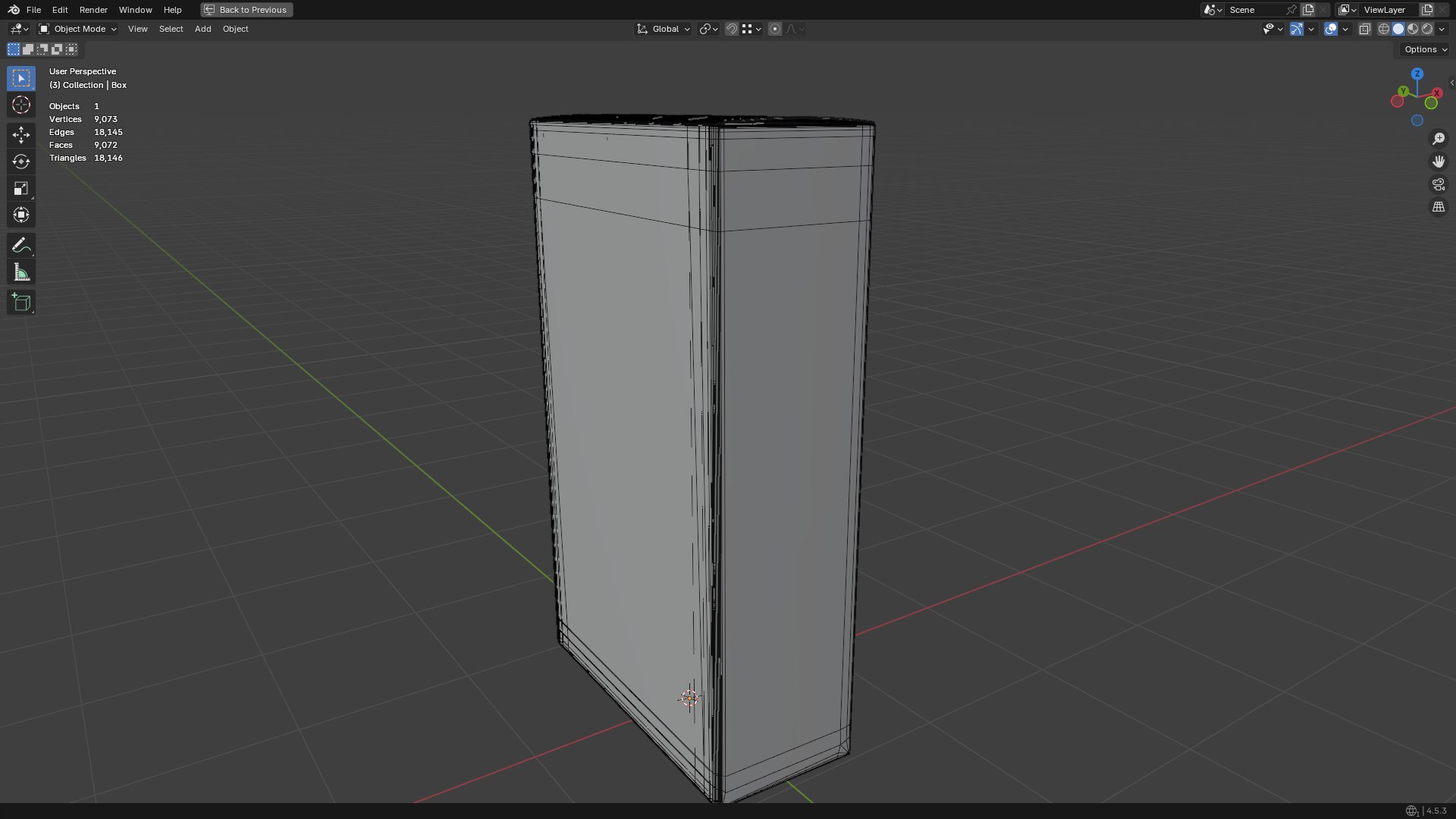Select the Measure tool

pos(21,272)
